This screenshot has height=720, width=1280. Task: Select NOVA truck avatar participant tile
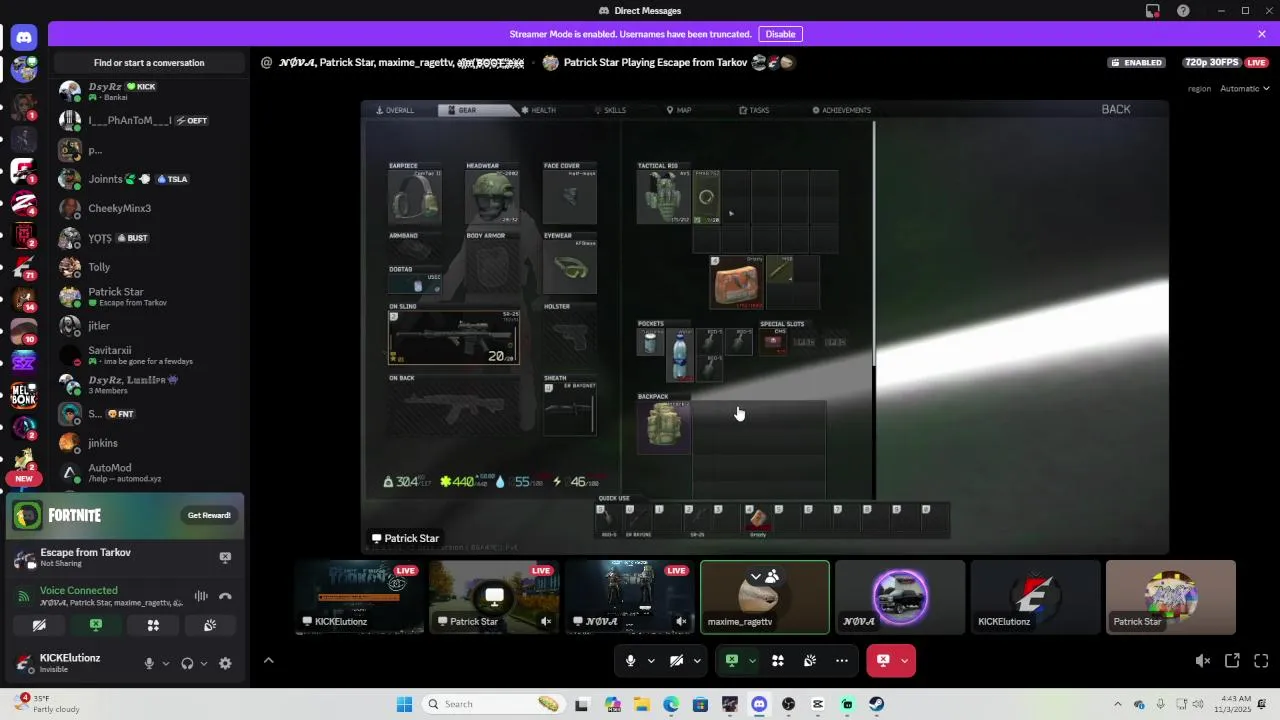point(900,597)
